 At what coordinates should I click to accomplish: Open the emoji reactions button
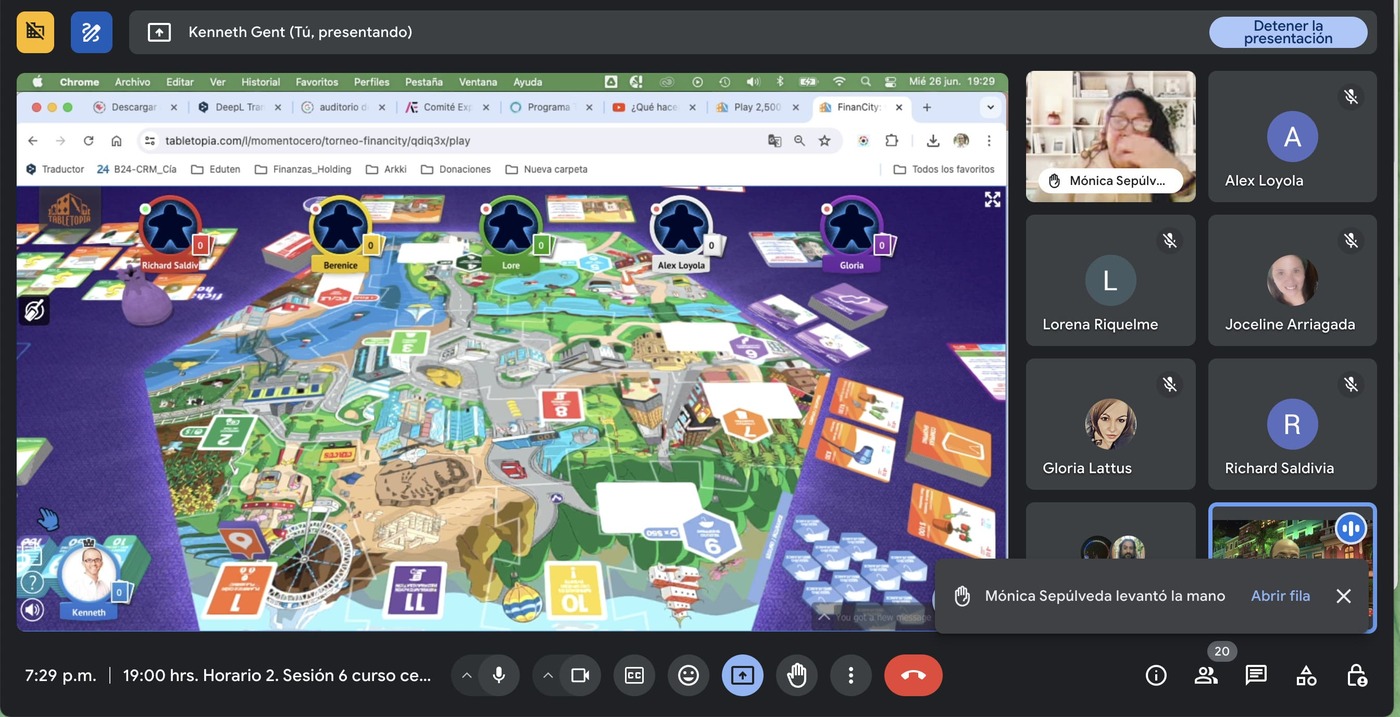click(x=688, y=675)
